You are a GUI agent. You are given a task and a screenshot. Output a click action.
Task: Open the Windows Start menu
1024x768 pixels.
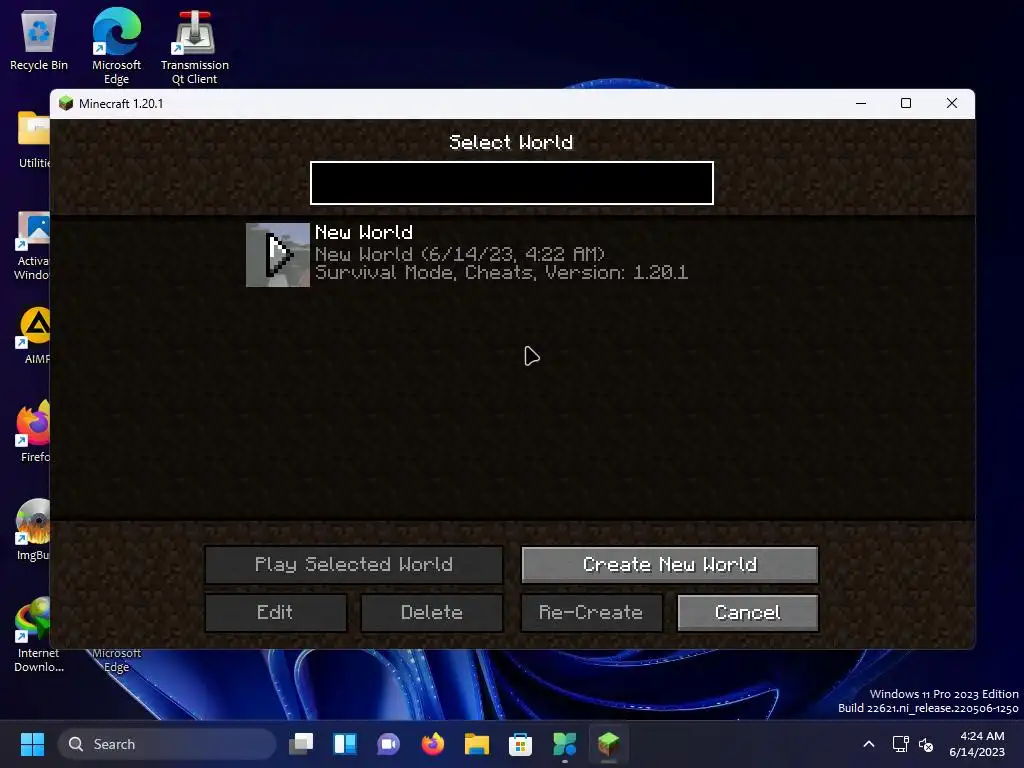click(x=32, y=744)
